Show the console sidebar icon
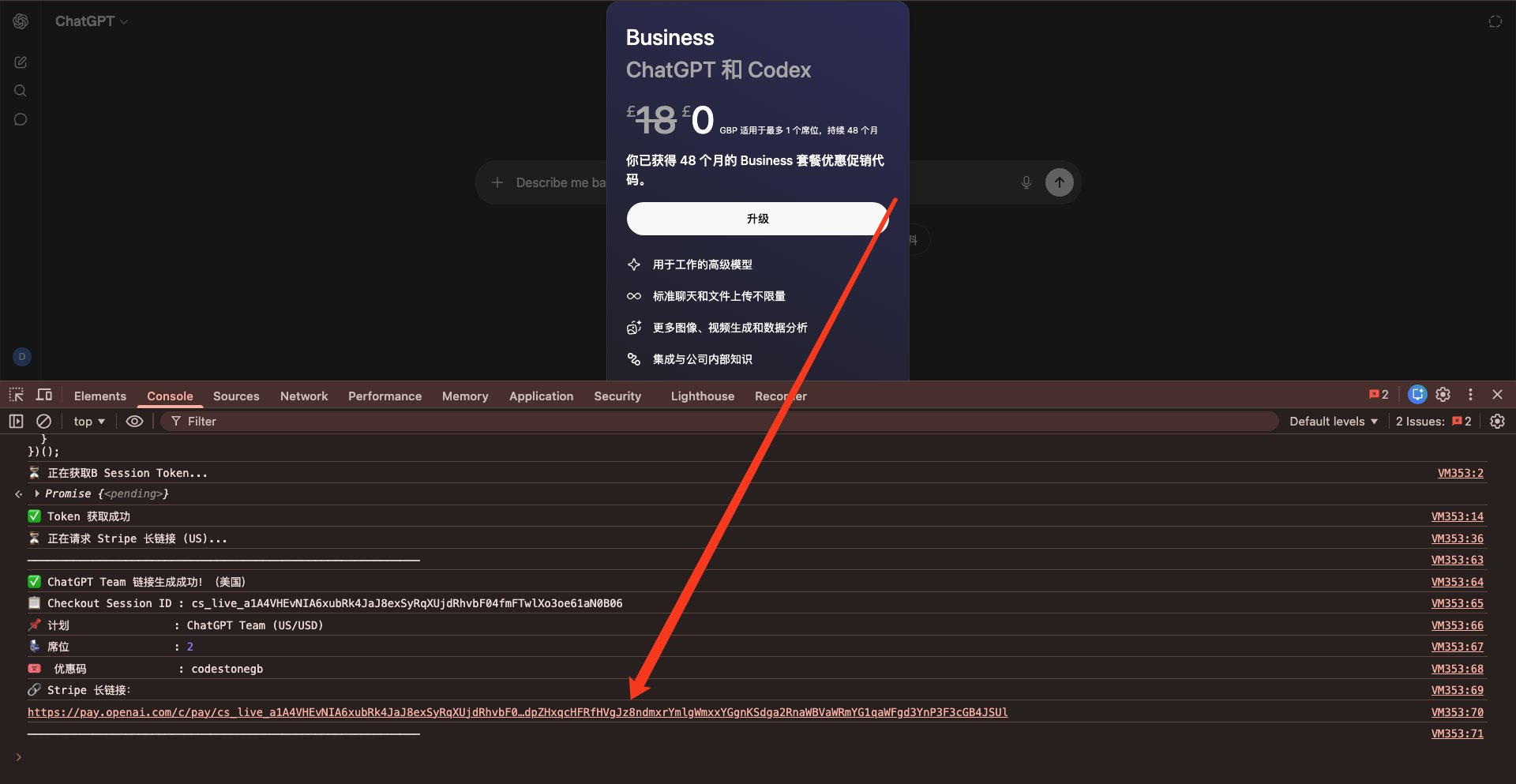The image size is (1516, 784). point(16,422)
